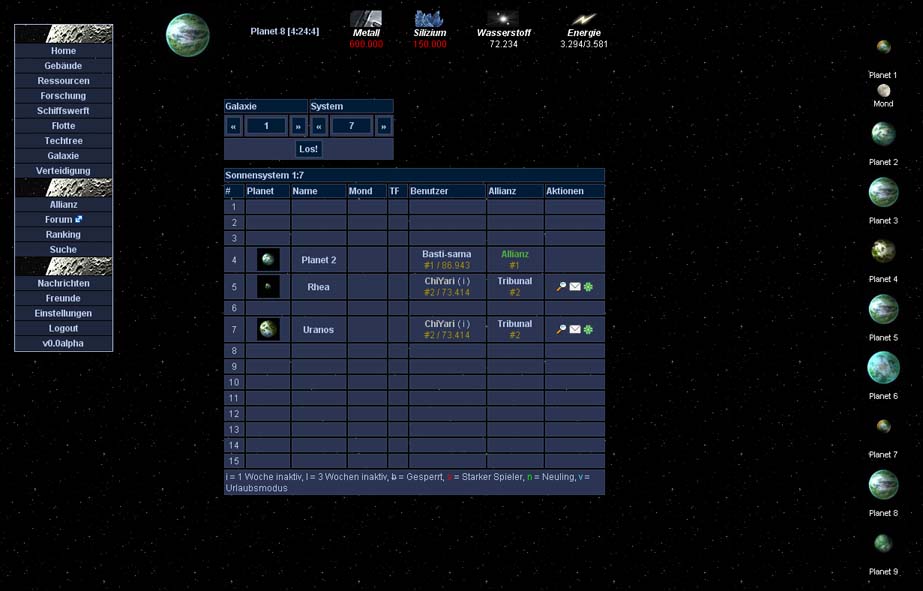This screenshot has height=591, width=923.
Task: Click the Wasserstoff resource icon
Action: [503, 19]
